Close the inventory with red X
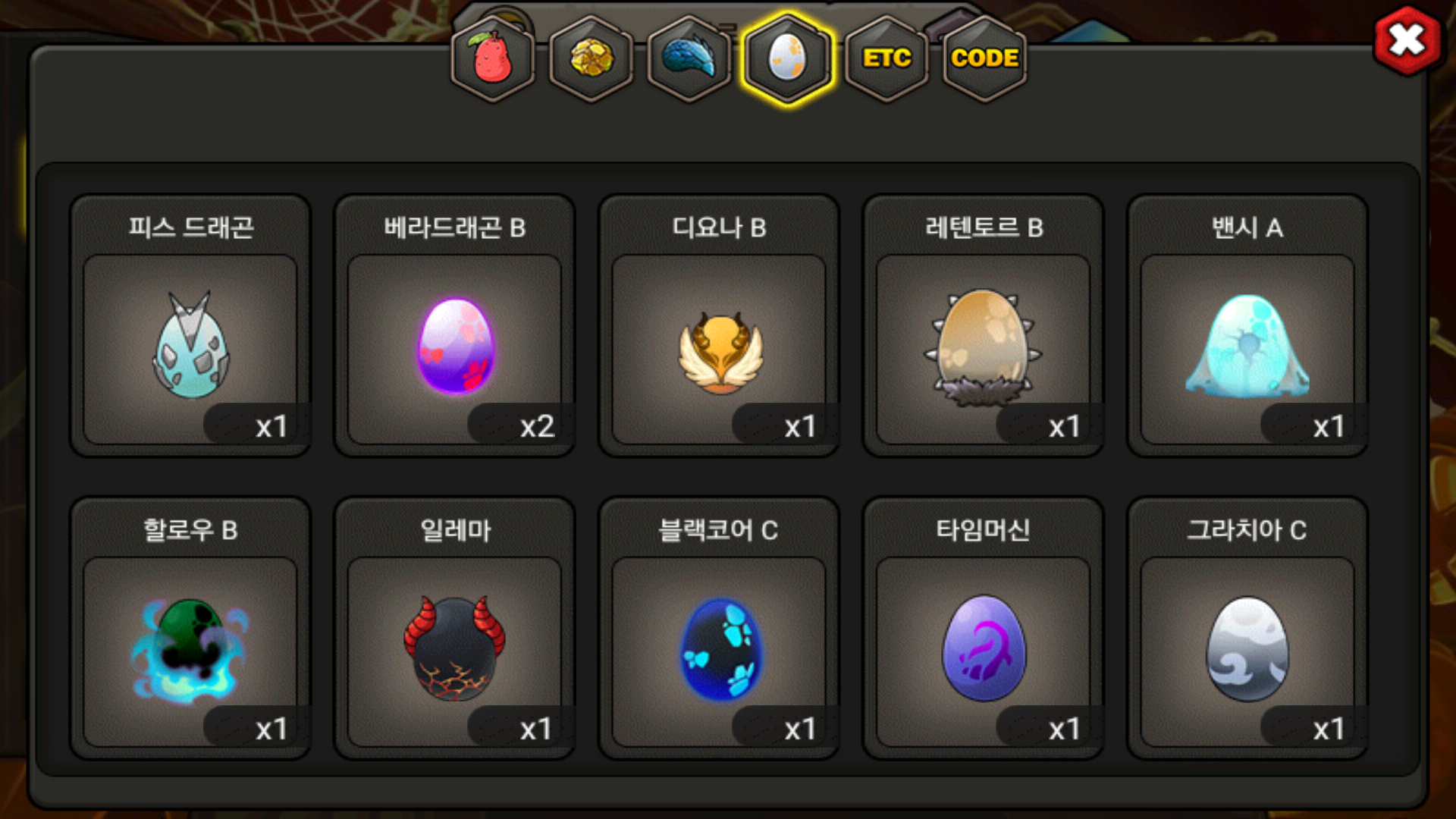Image resolution: width=1456 pixels, height=819 pixels. 1407,40
